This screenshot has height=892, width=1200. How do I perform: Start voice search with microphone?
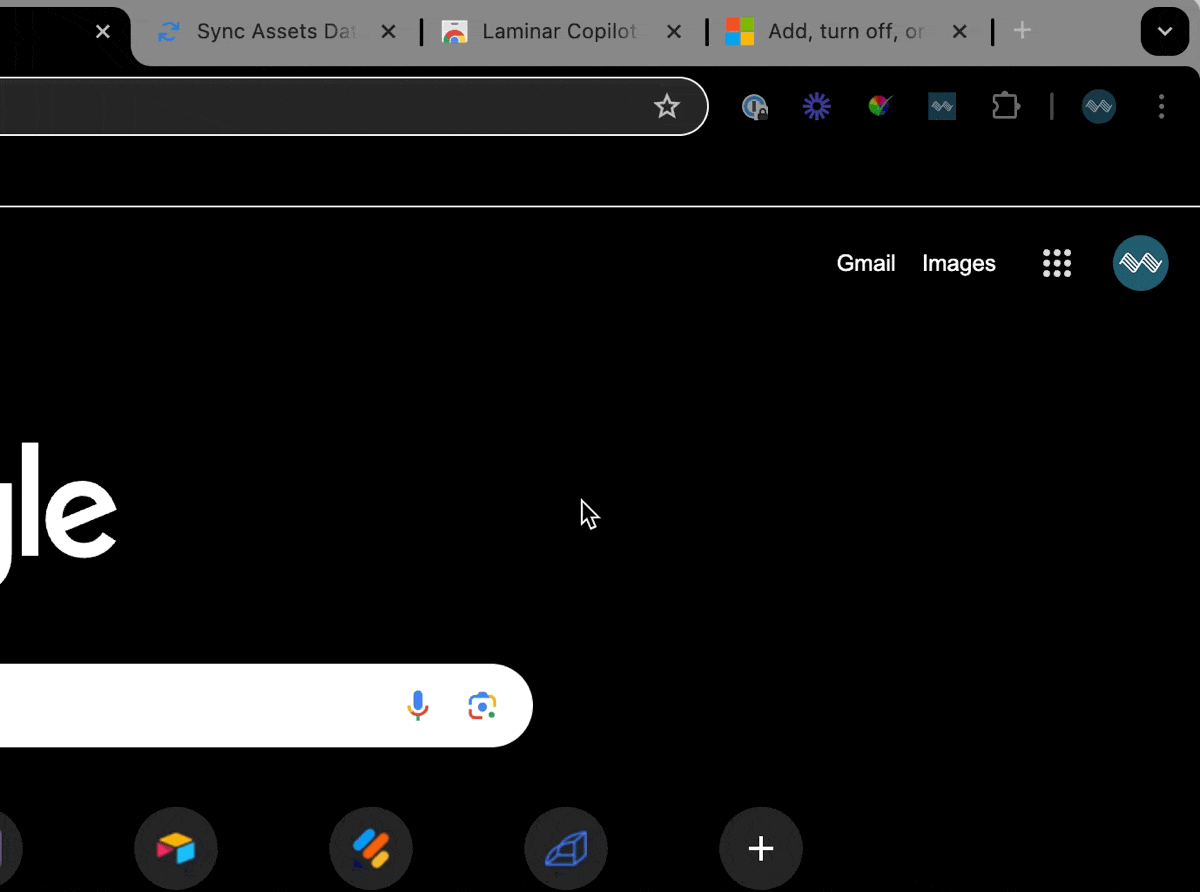pos(418,706)
